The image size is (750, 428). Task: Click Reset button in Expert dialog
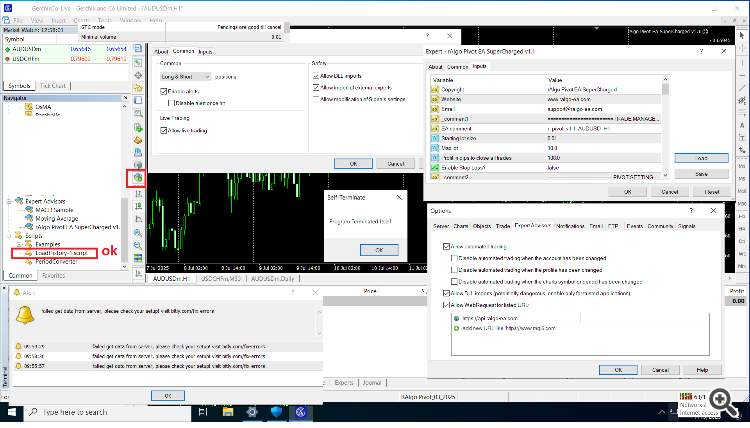coord(712,192)
